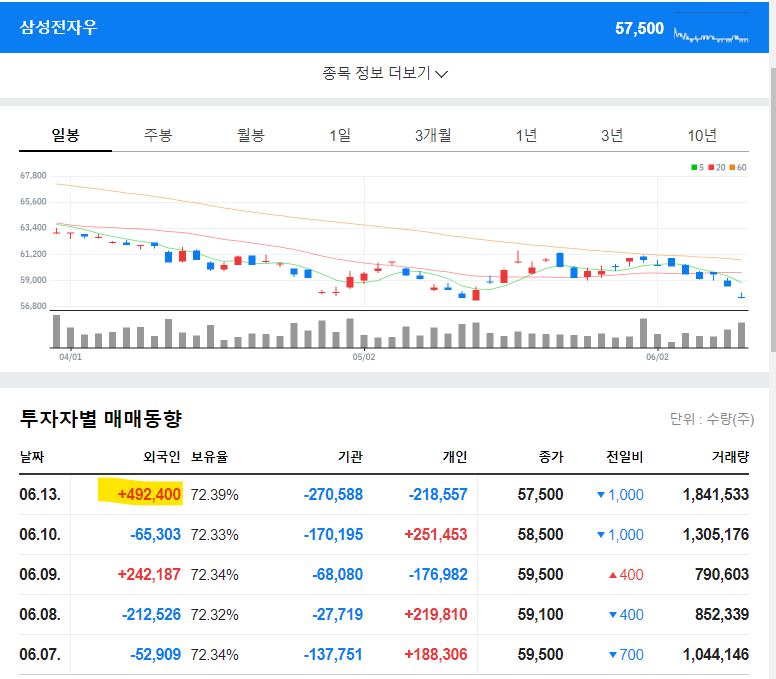Click volume value 1,044,146
Image resolution: width=776 pixels, height=679 pixels.
[716, 655]
